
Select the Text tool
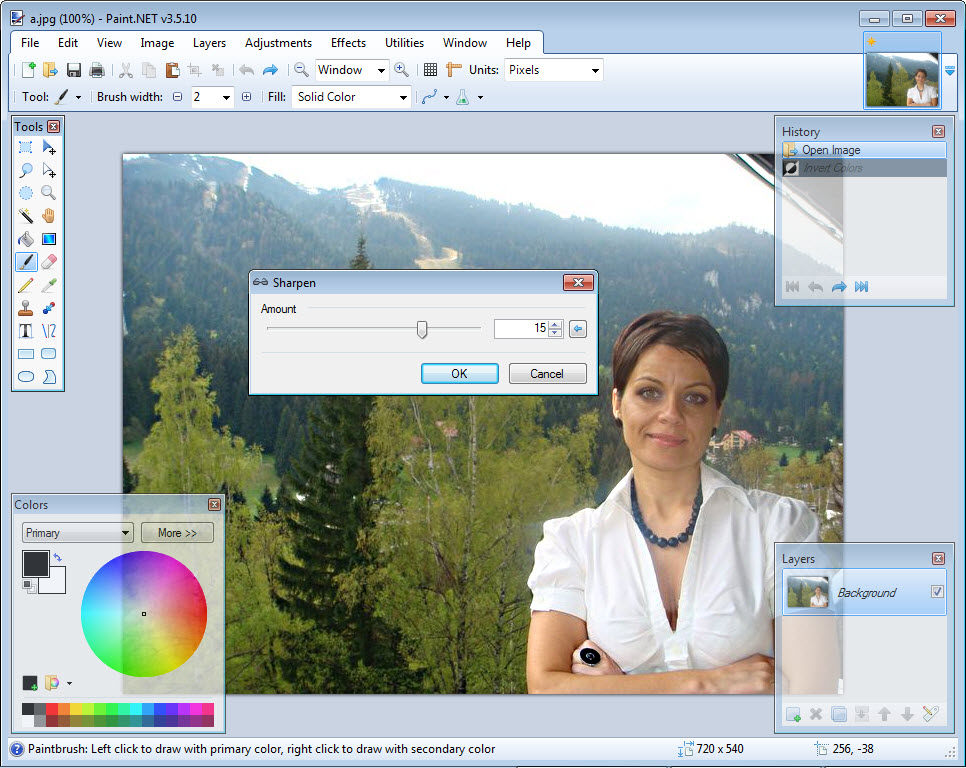[x=25, y=331]
